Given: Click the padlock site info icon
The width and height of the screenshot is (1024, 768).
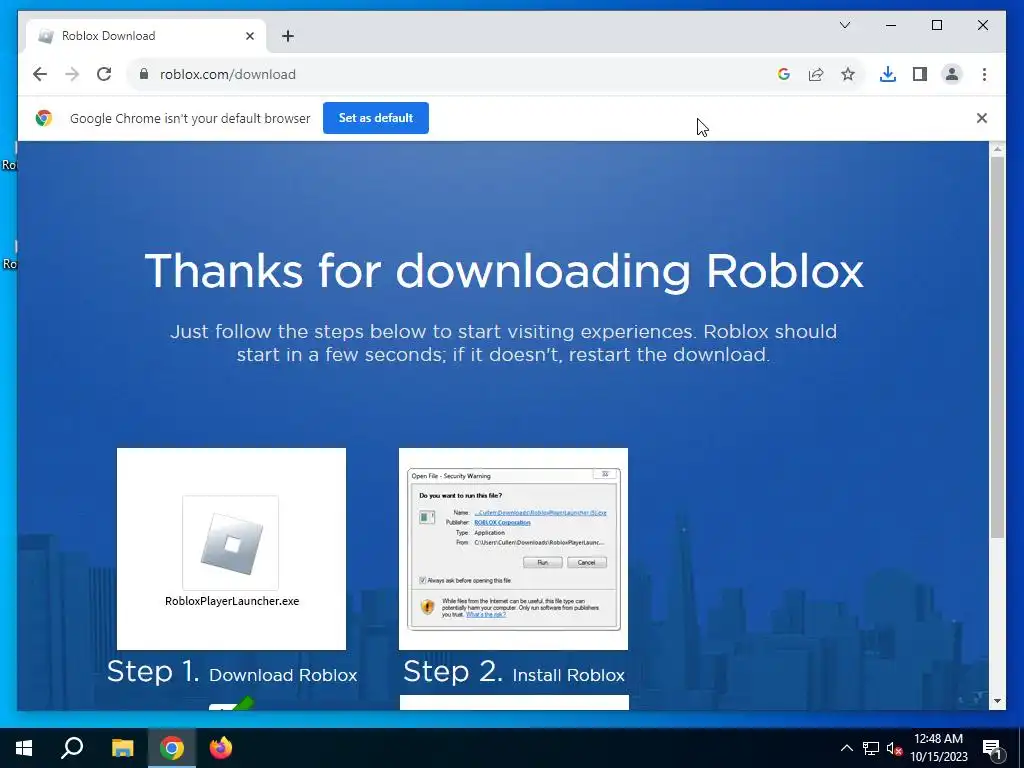Looking at the screenshot, I should 144,74.
